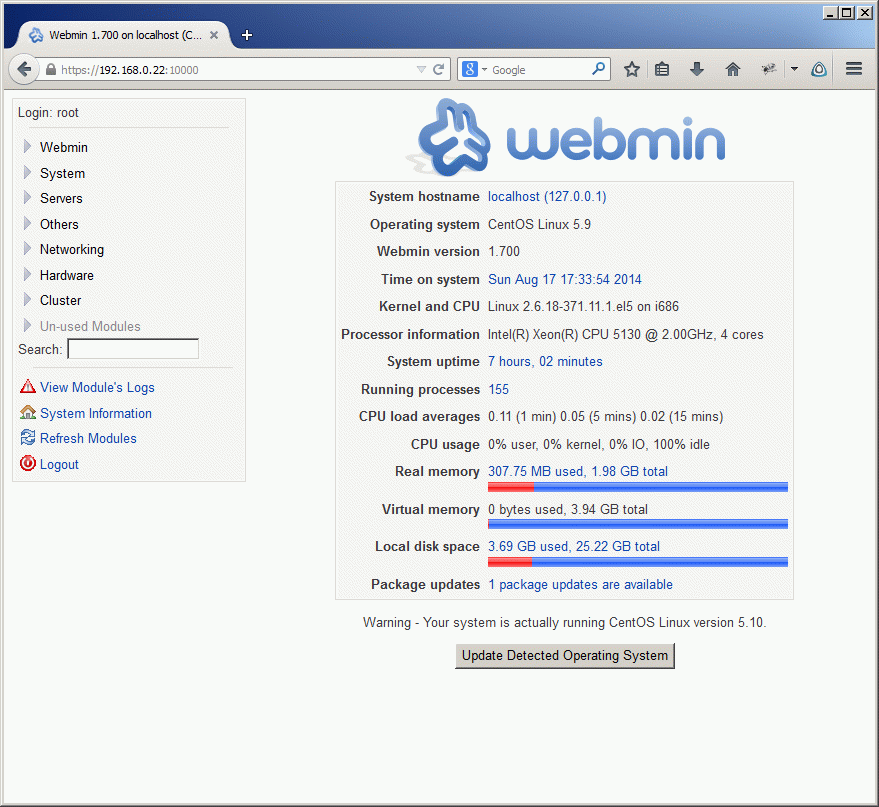Open View Module's Logs link
The width and height of the screenshot is (879, 807).
97,387
